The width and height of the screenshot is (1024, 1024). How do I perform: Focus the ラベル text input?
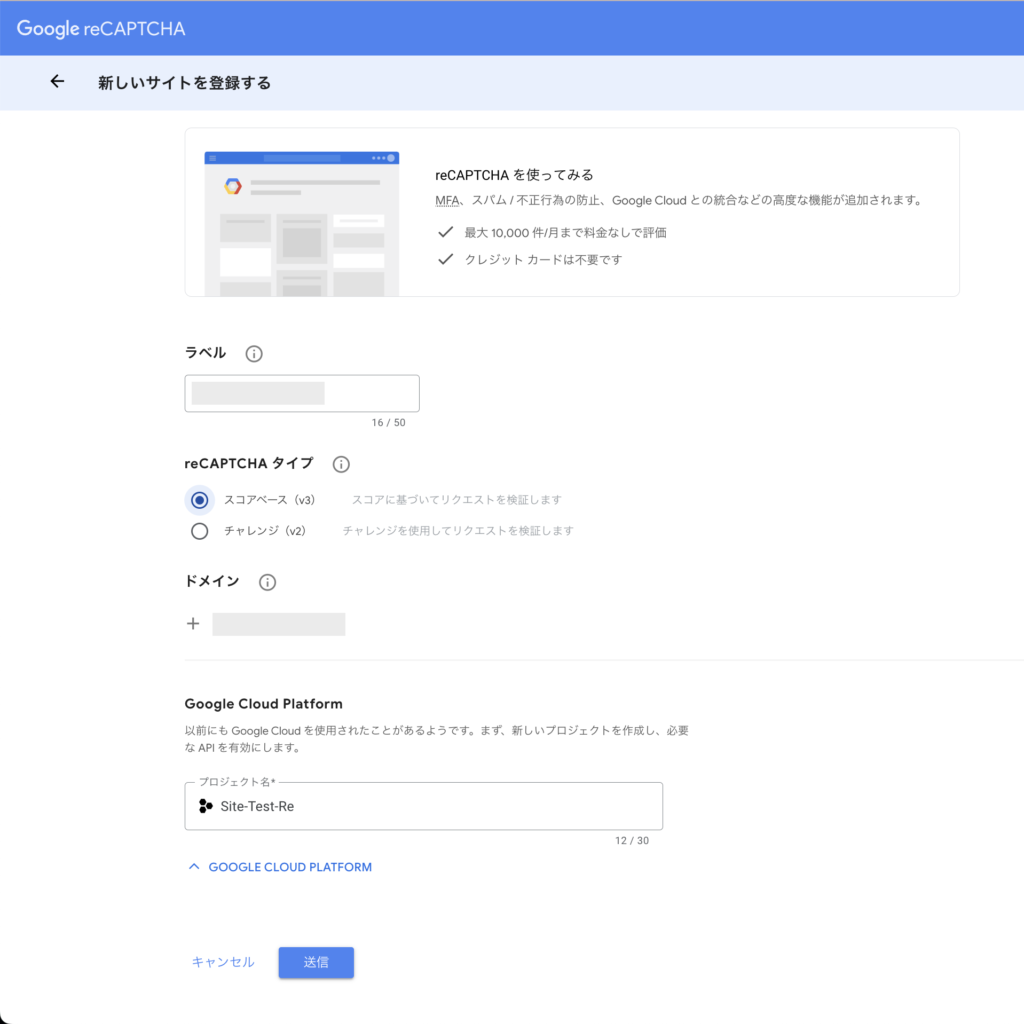point(302,393)
